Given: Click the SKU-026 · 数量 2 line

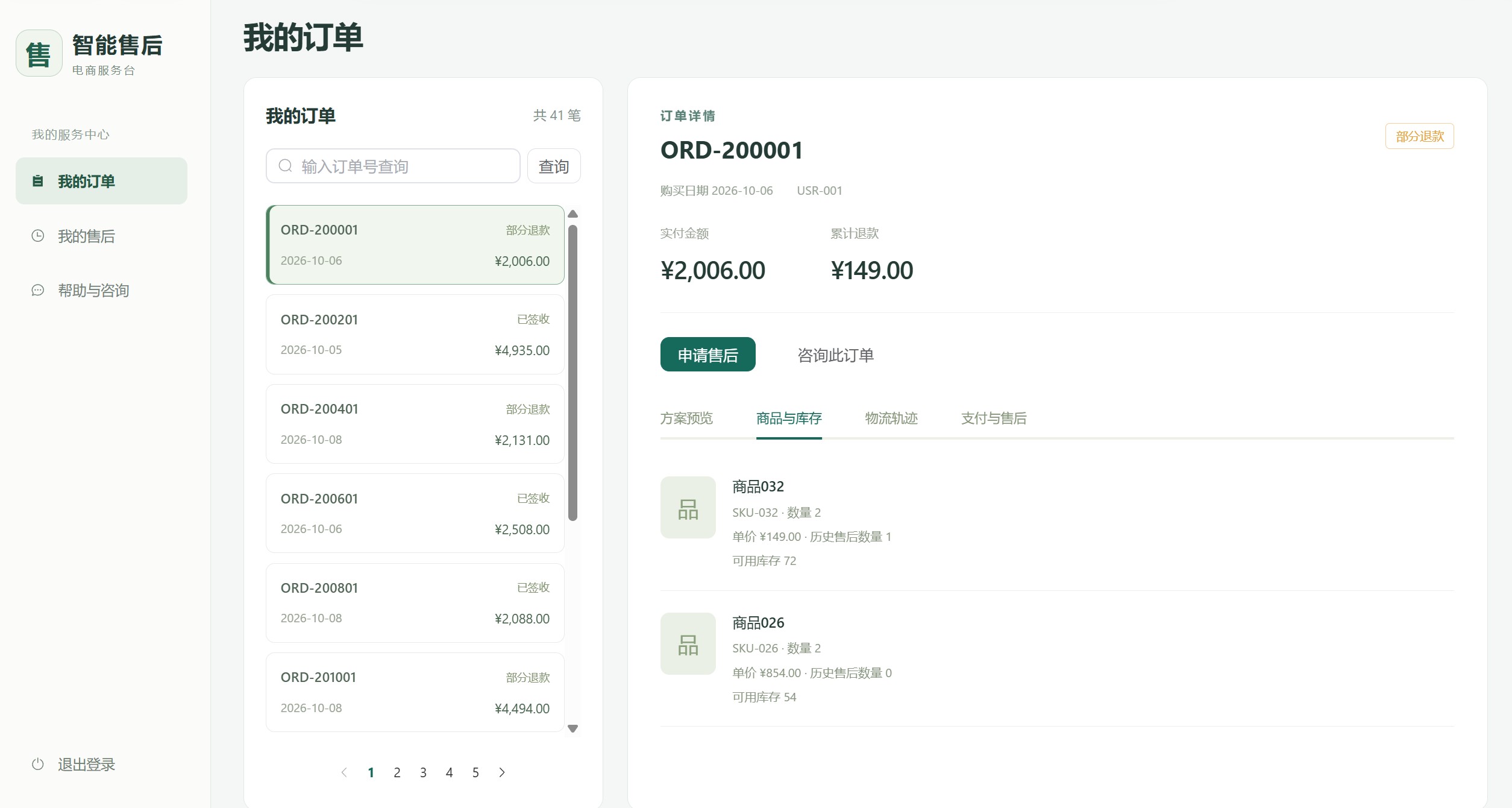Looking at the screenshot, I should coord(777,648).
